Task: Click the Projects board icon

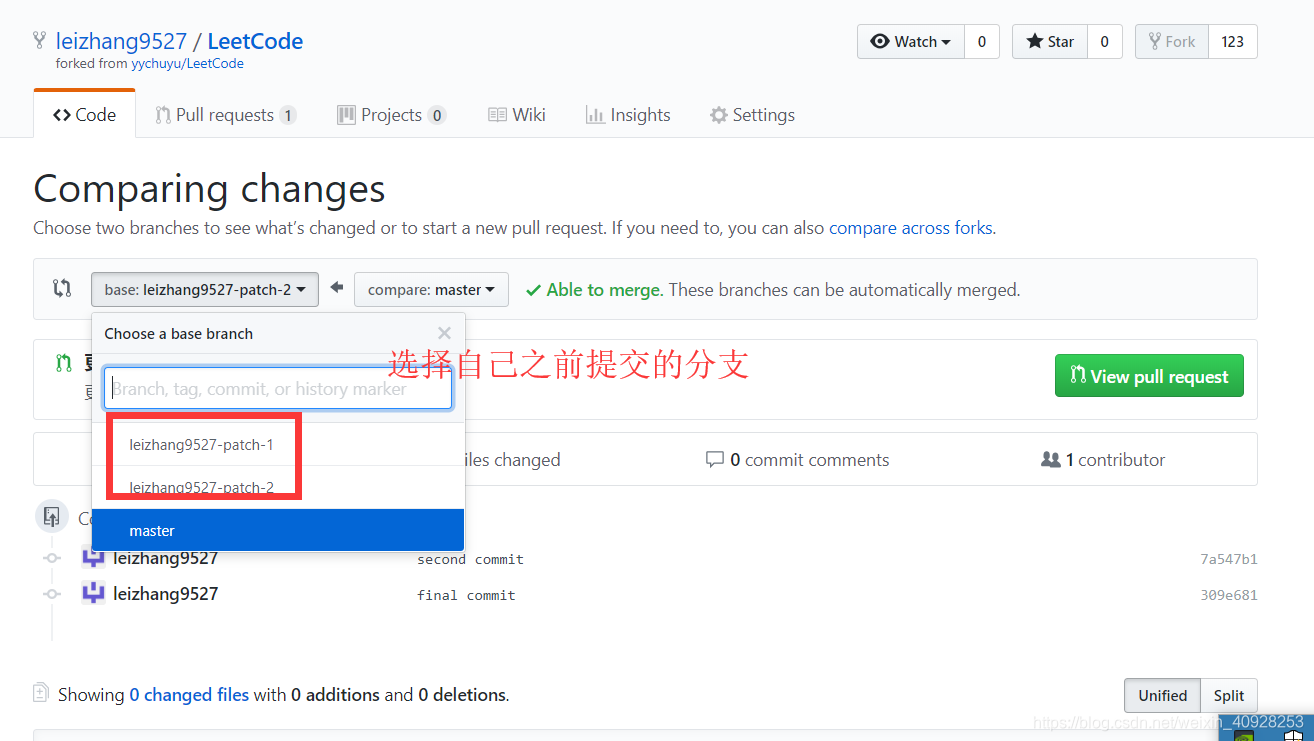Action: [346, 115]
